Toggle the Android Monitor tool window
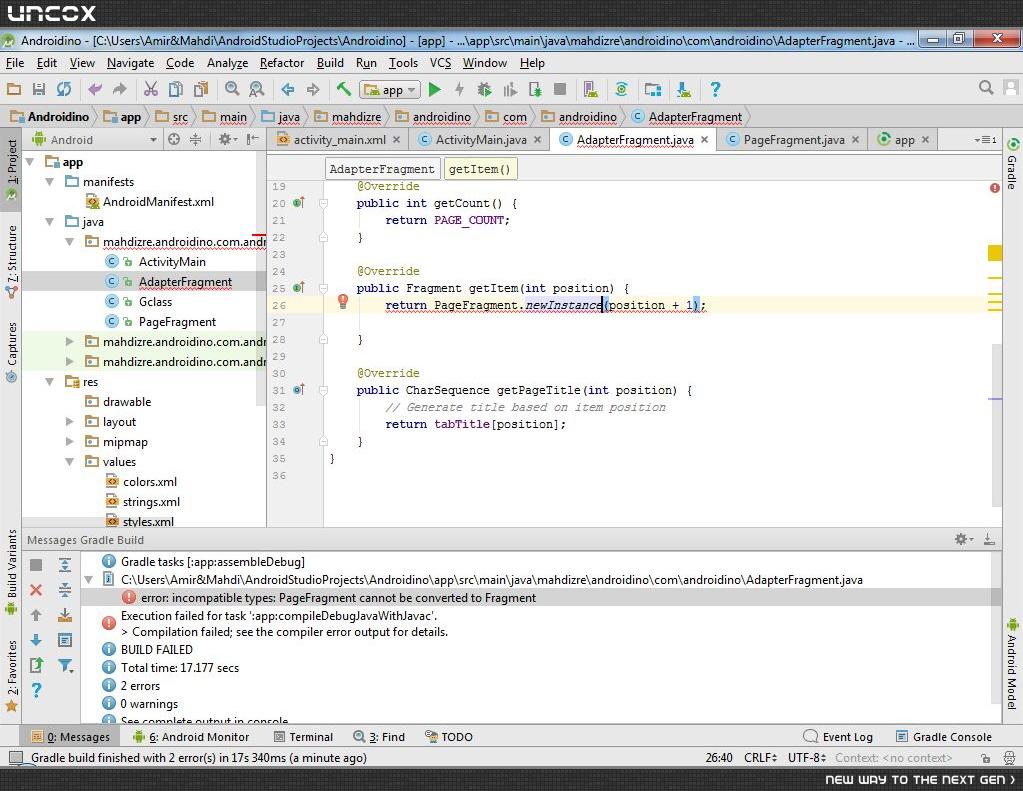 [191, 737]
